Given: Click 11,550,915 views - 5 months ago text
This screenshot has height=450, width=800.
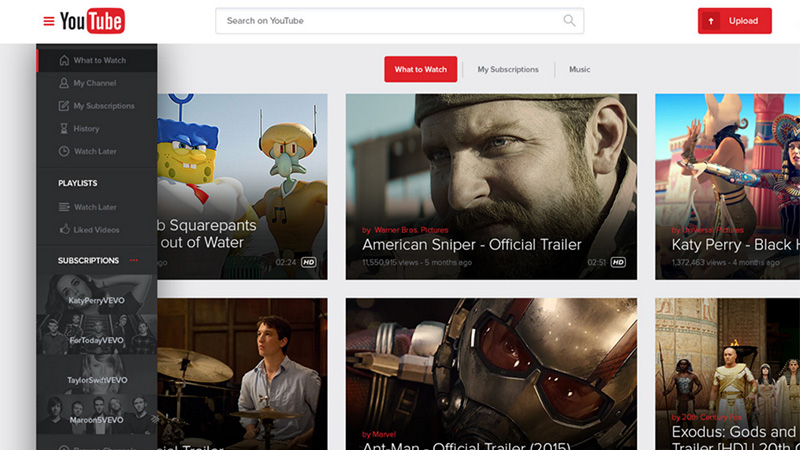Looking at the screenshot, I should [x=417, y=262].
